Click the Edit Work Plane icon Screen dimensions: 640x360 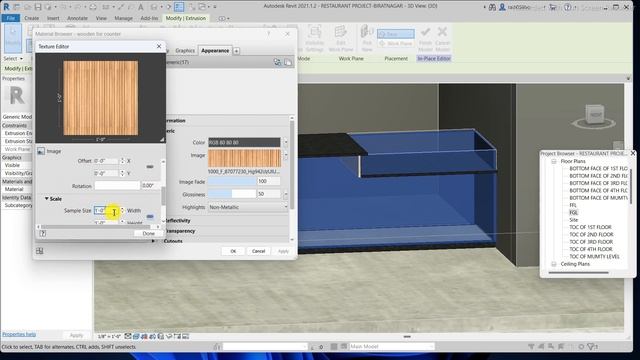340,32
